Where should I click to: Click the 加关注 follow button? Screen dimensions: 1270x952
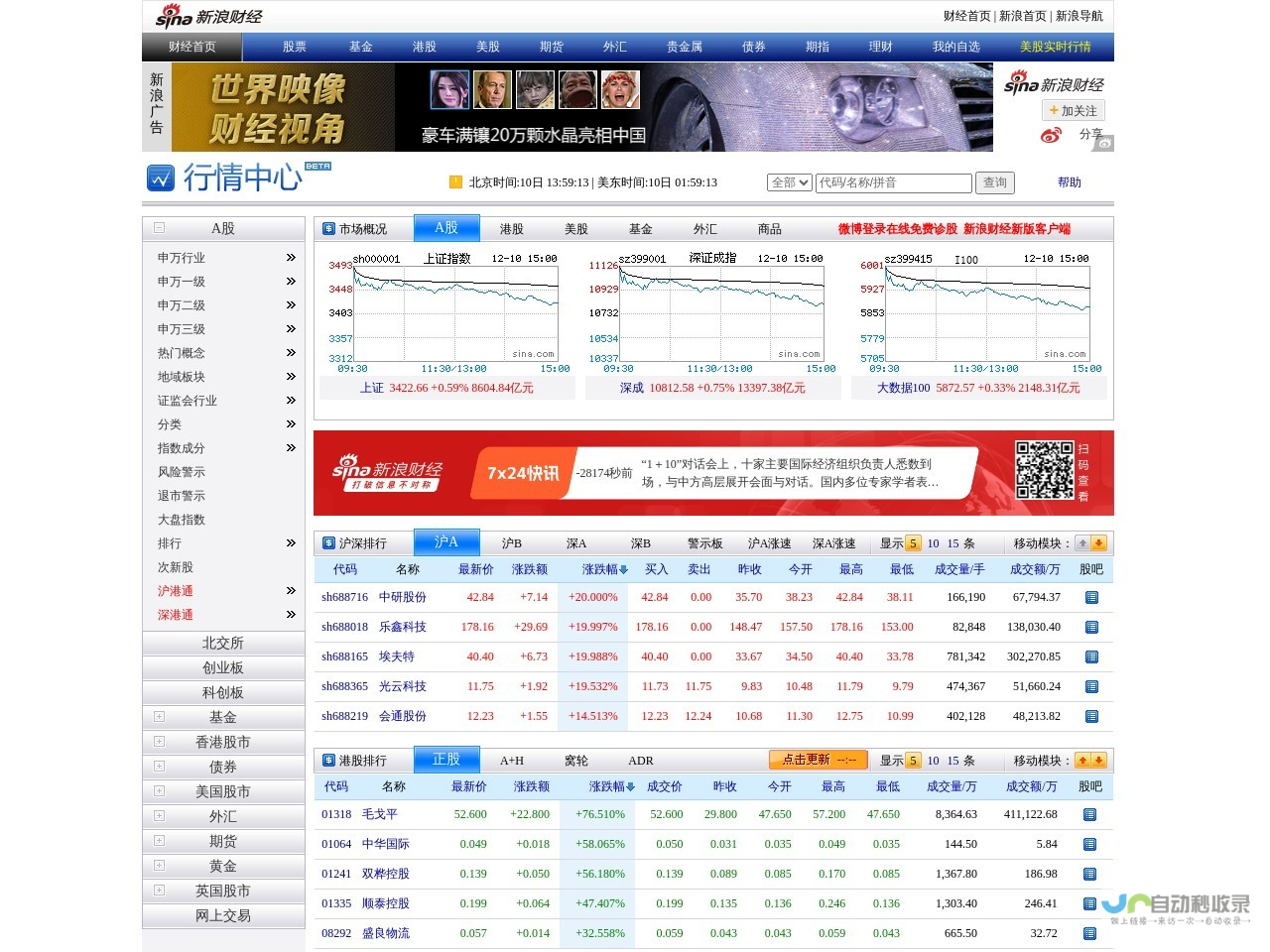[1074, 110]
